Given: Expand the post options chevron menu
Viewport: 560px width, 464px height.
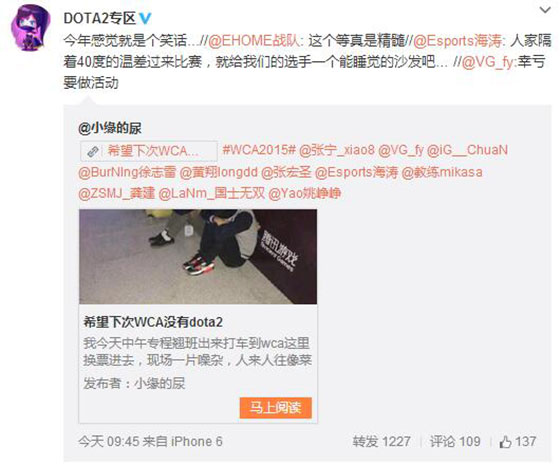Looking at the screenshot, I should [x=545, y=10].
